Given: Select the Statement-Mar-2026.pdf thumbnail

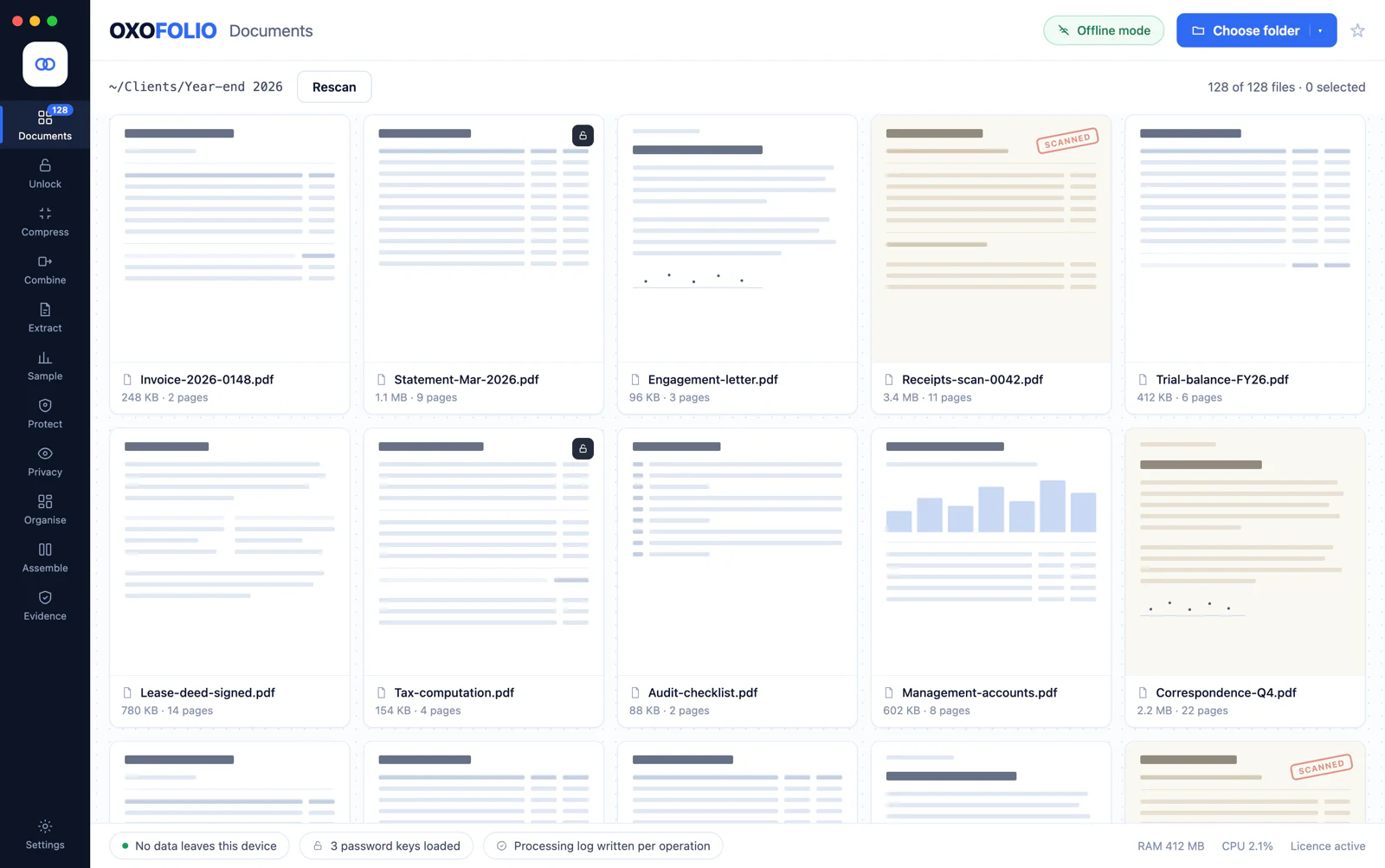Looking at the screenshot, I should point(483,238).
